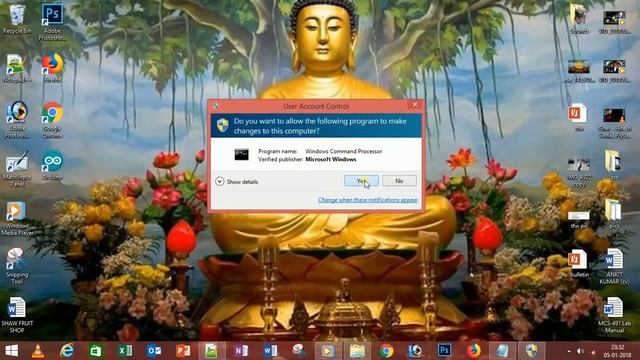Launch PowerPoint from taskbar
The width and height of the screenshot is (640, 360).
[183, 351]
